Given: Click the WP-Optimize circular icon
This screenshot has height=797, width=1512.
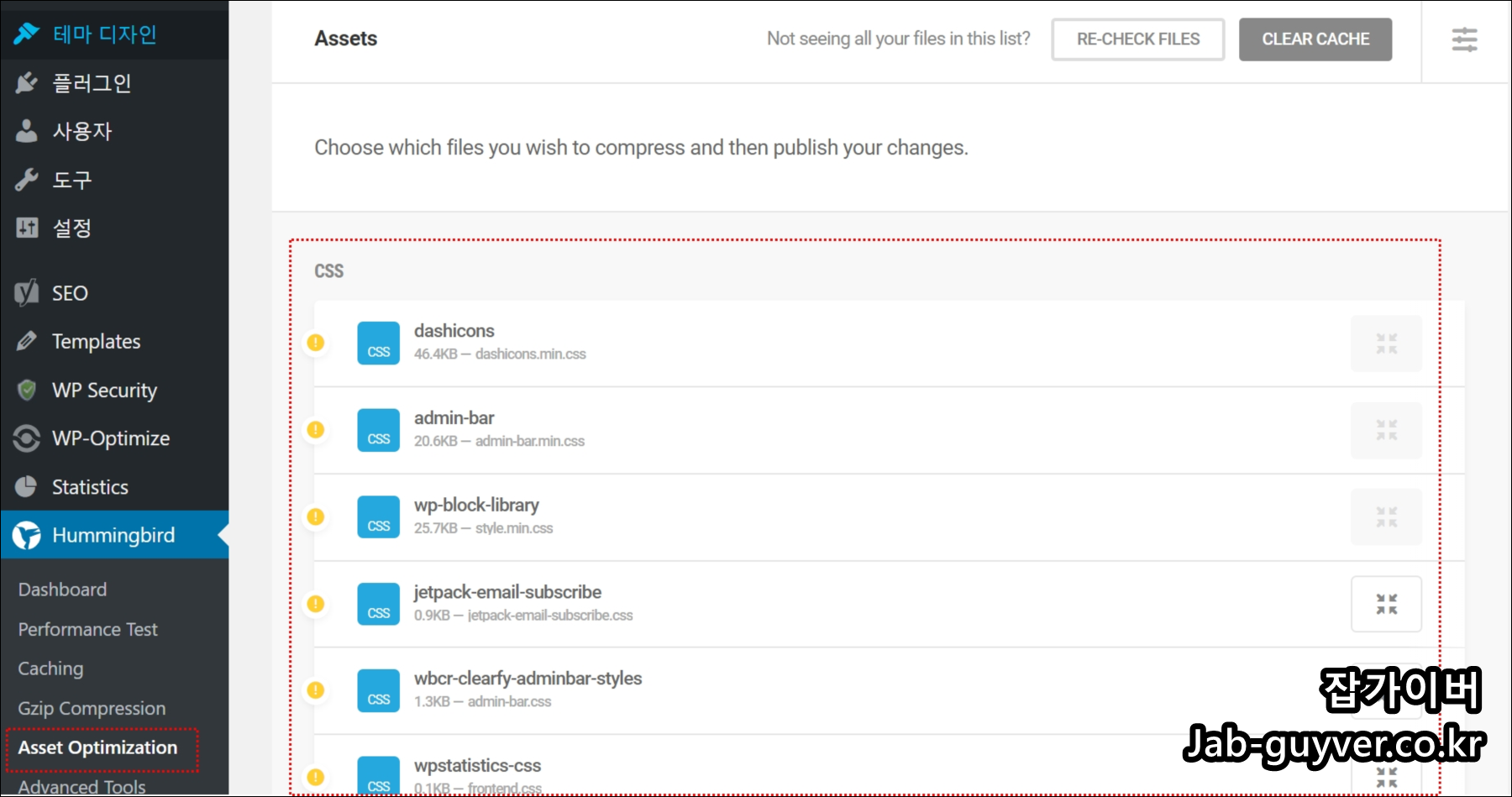Looking at the screenshot, I should coord(27,438).
